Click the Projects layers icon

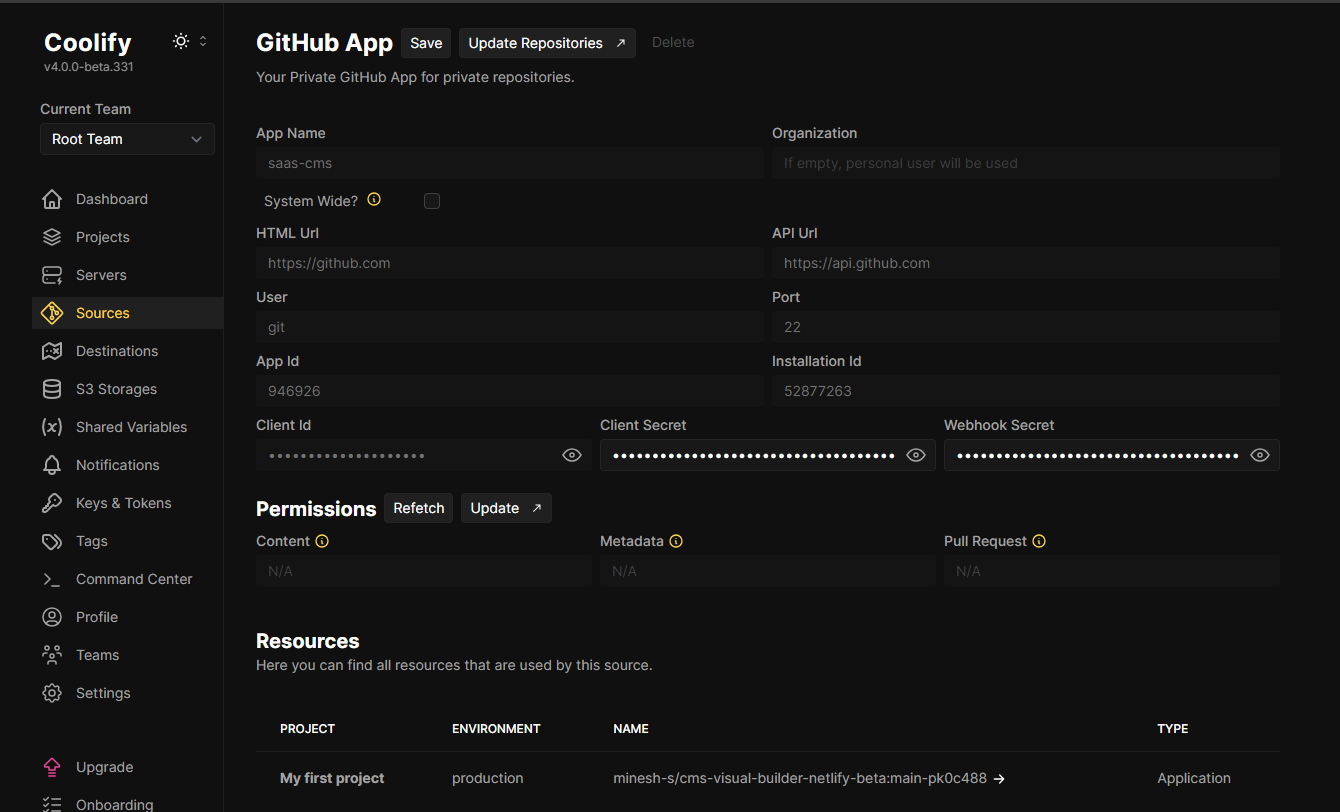coord(52,237)
